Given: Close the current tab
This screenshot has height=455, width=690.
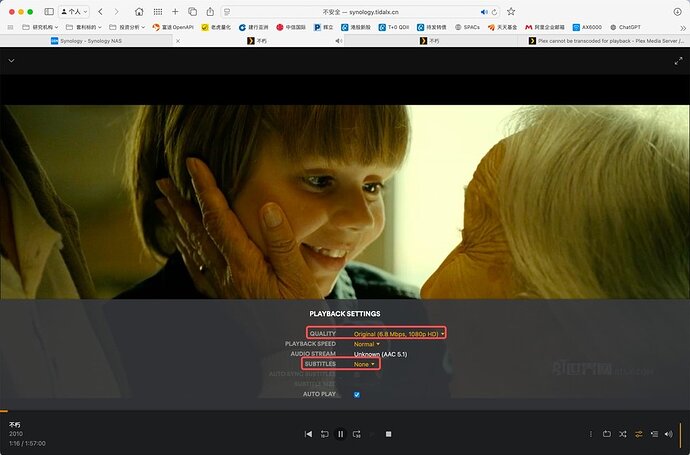Looking at the screenshot, I should click(x=178, y=41).
